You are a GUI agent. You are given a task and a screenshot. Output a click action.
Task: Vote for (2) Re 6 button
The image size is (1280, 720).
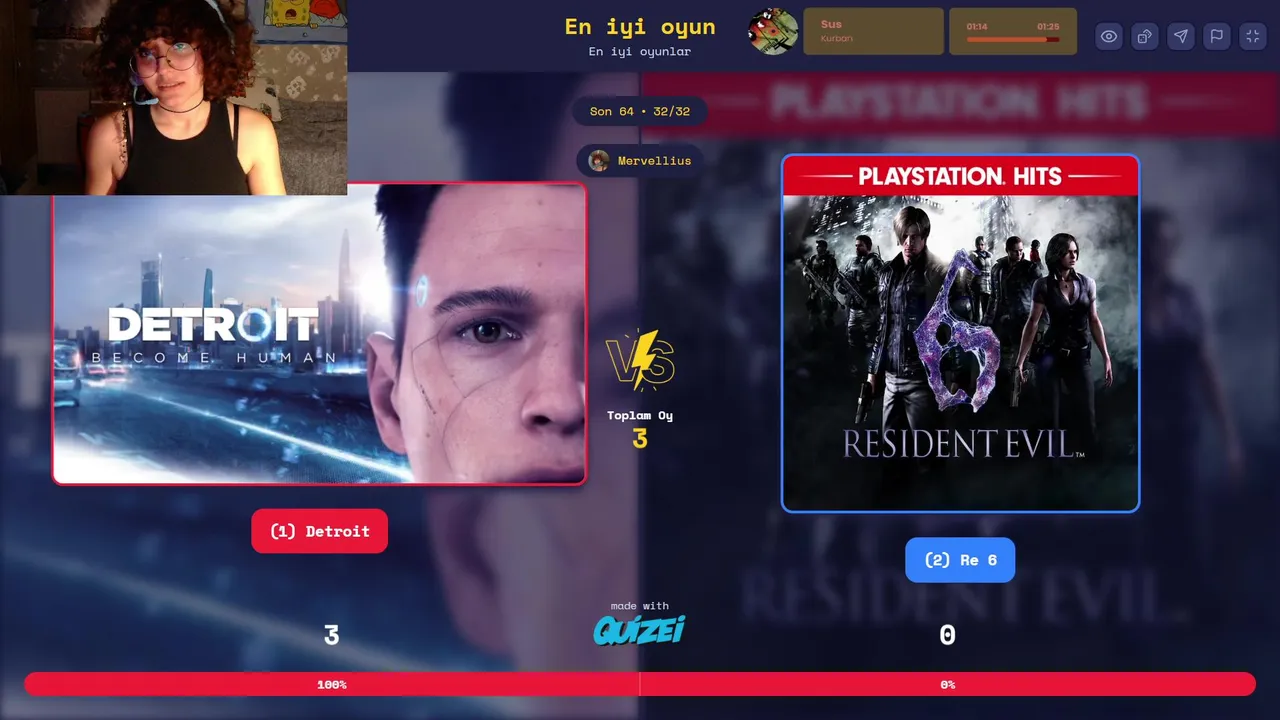coord(960,560)
